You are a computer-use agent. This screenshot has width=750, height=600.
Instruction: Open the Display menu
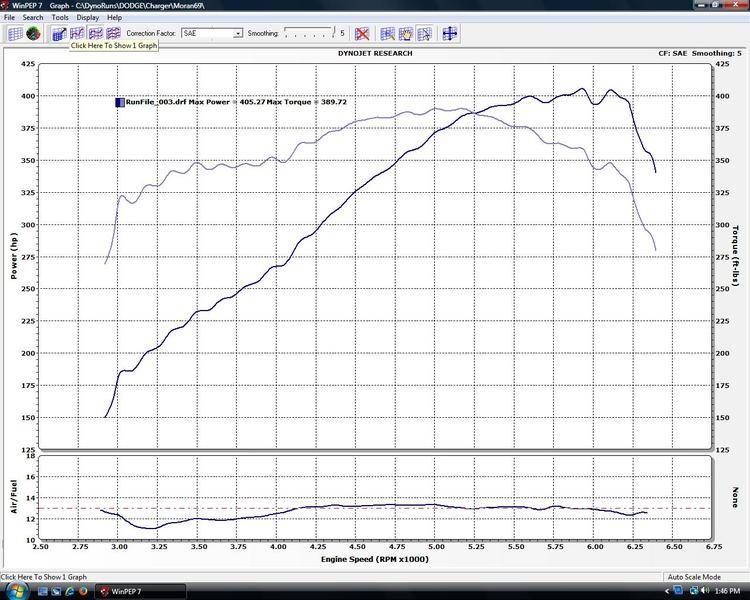[x=88, y=17]
